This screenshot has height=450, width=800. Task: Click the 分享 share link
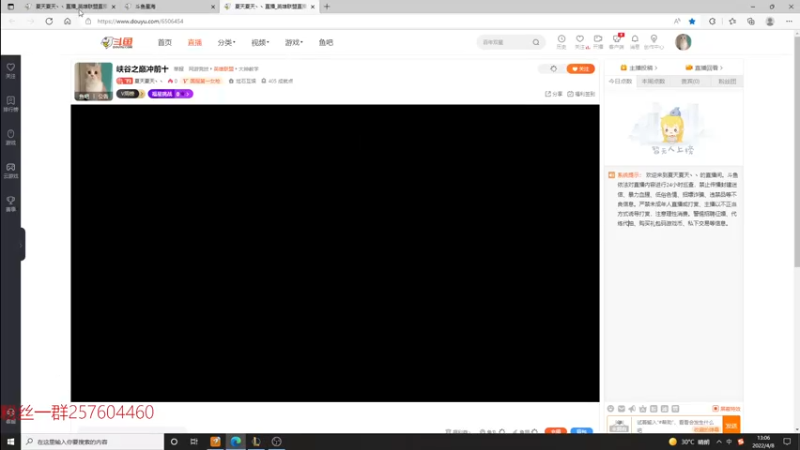[554, 94]
